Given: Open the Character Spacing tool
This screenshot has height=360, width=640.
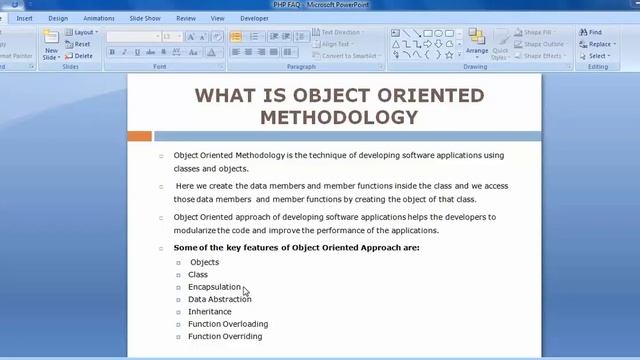Looking at the screenshot, I should click(x=176, y=52).
